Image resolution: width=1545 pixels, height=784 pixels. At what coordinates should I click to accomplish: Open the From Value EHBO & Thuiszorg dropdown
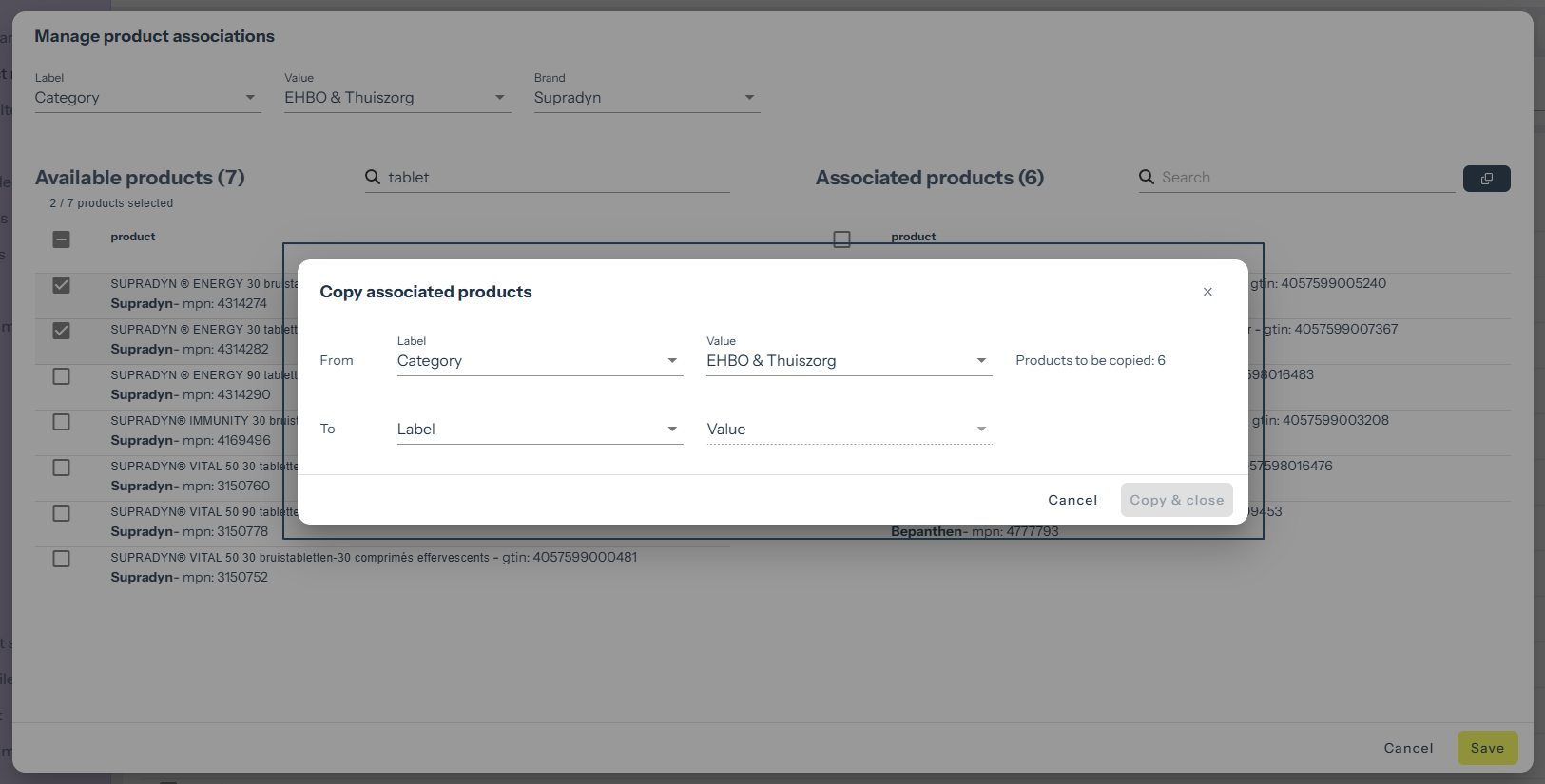(x=847, y=361)
